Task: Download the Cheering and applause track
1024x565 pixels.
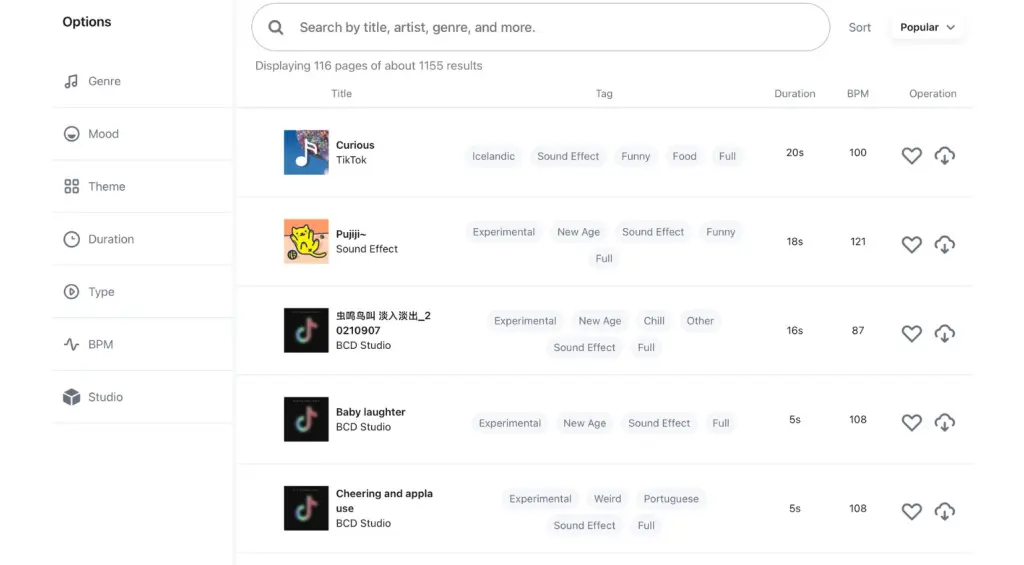Action: tap(944, 512)
